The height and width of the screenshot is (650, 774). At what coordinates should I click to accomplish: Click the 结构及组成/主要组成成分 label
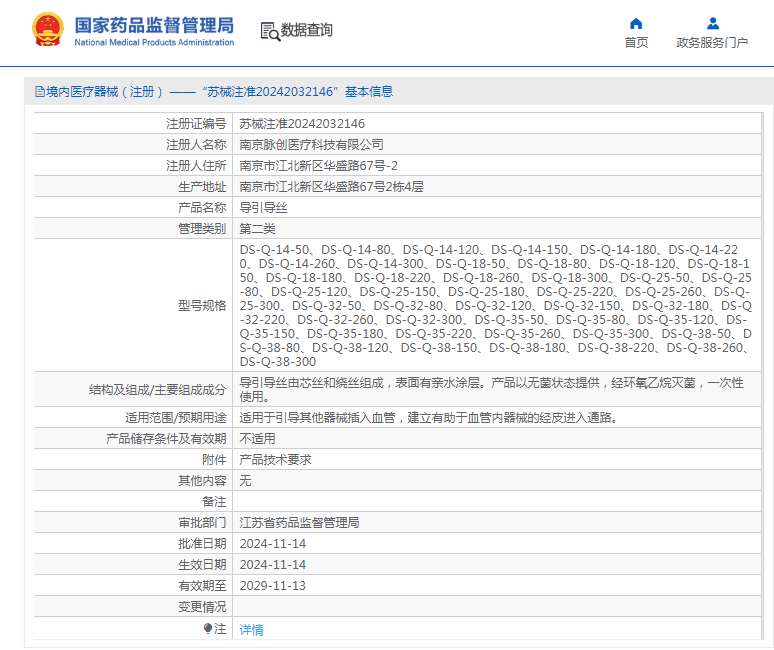click(x=157, y=389)
